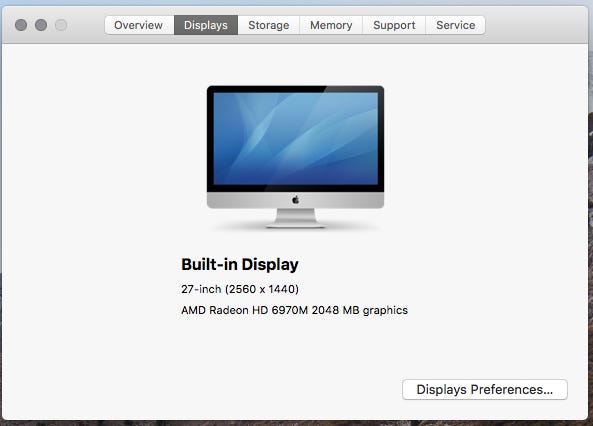Select the Built-in Display heading
The width and height of the screenshot is (593, 426).
coord(240,264)
